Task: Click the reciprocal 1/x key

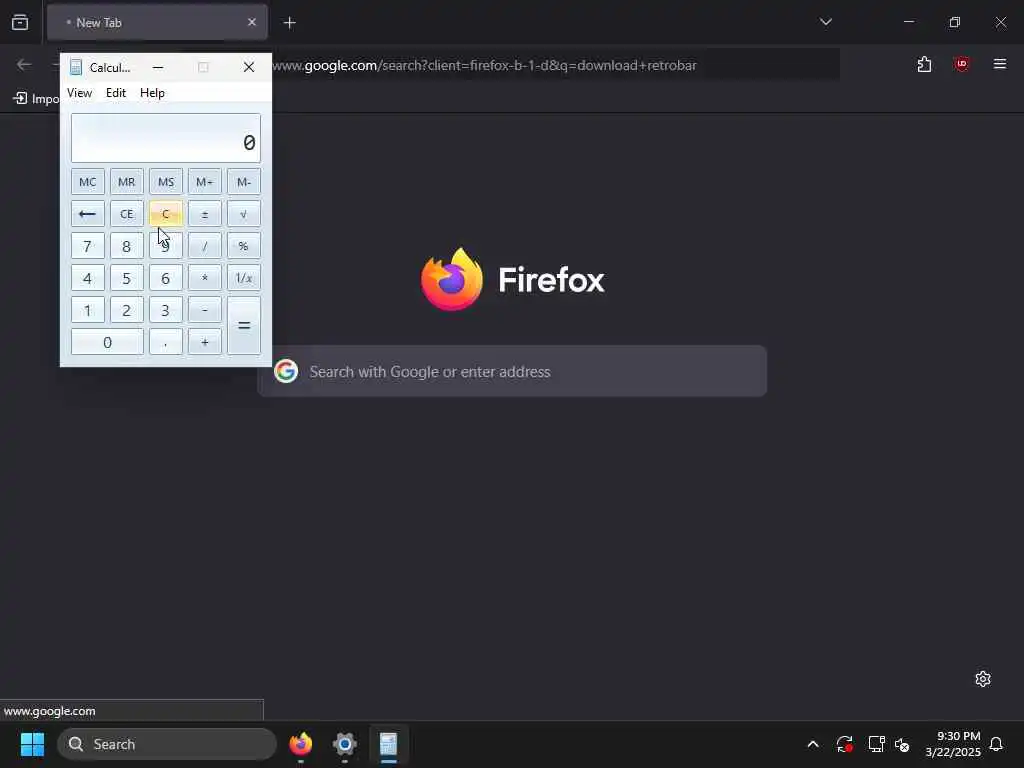Action: pos(244,278)
